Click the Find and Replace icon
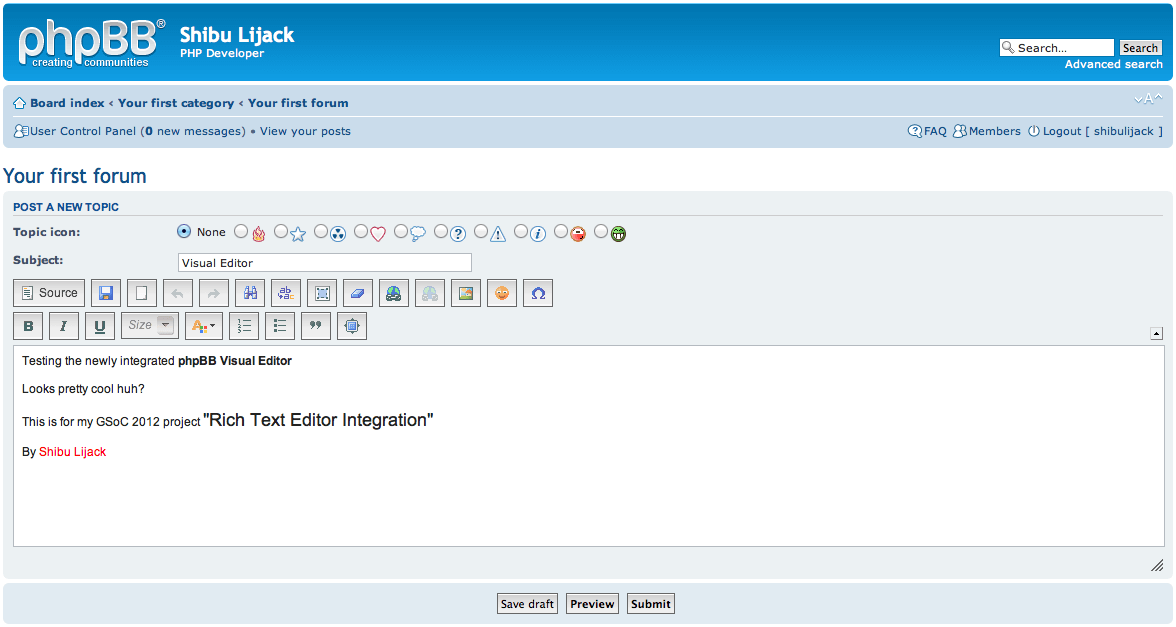 tap(285, 292)
